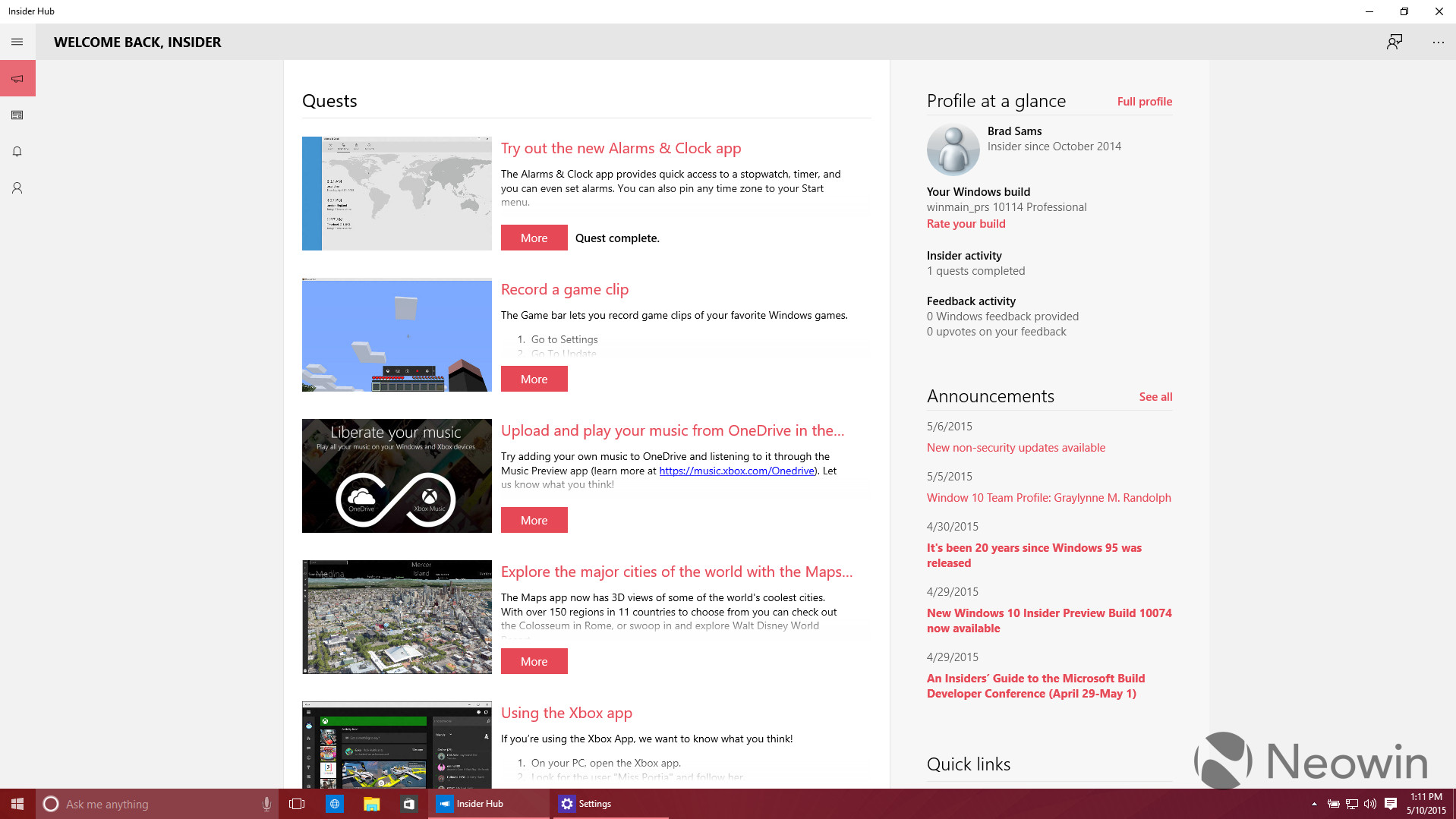Click '0 upvotes on your feedback' text
This screenshot has width=1456, height=819.
996,332
